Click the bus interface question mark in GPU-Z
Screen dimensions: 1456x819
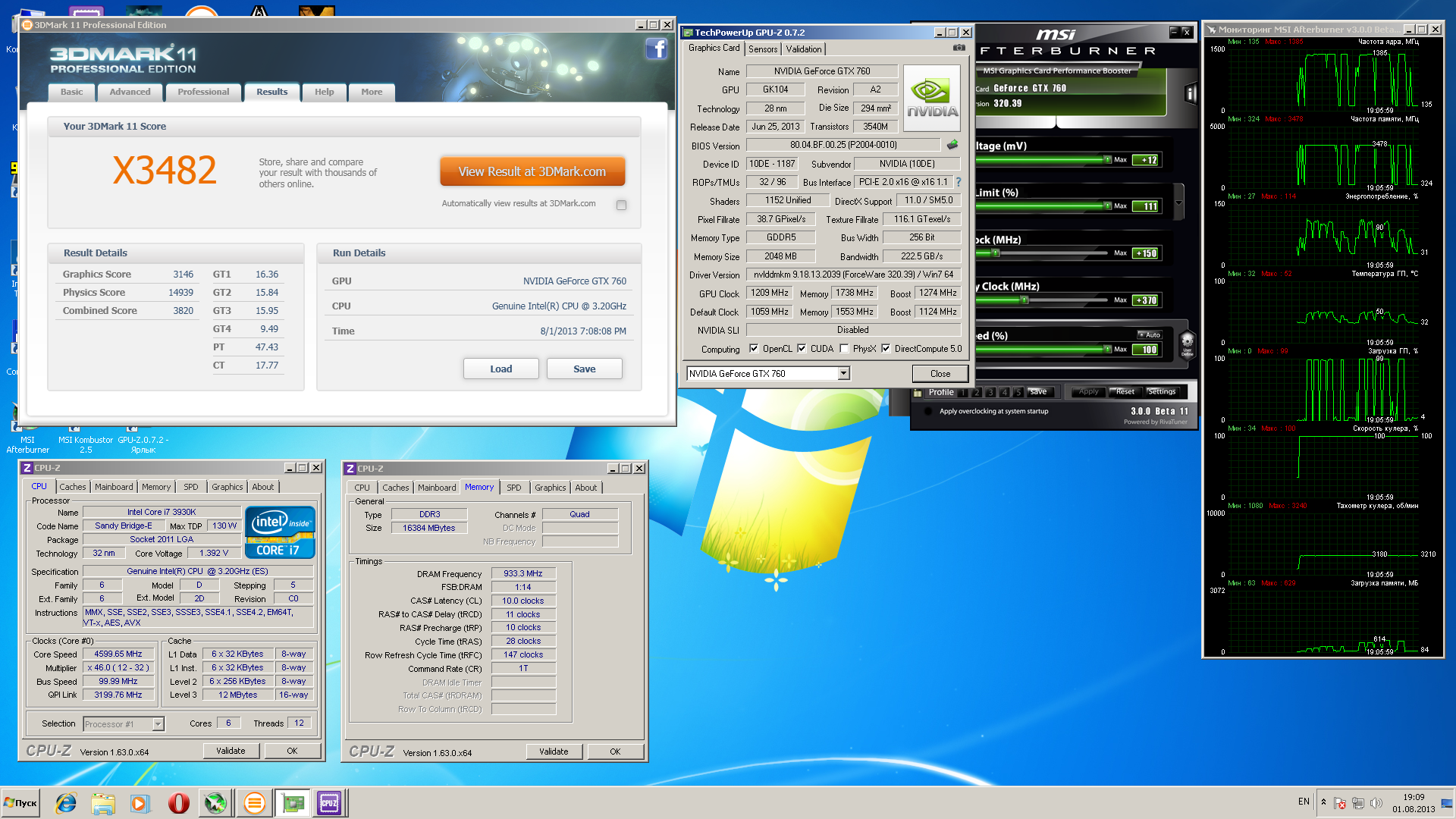coord(959,182)
